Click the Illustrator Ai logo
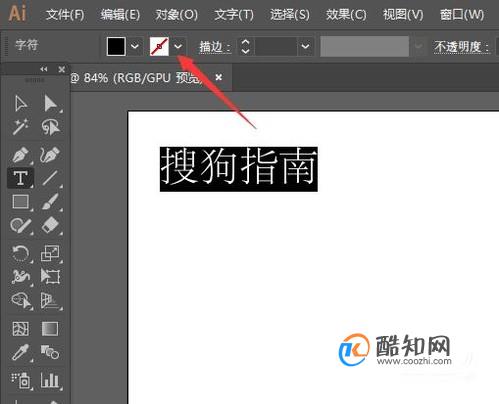Screen dimensions: 499x404 pos(17,14)
